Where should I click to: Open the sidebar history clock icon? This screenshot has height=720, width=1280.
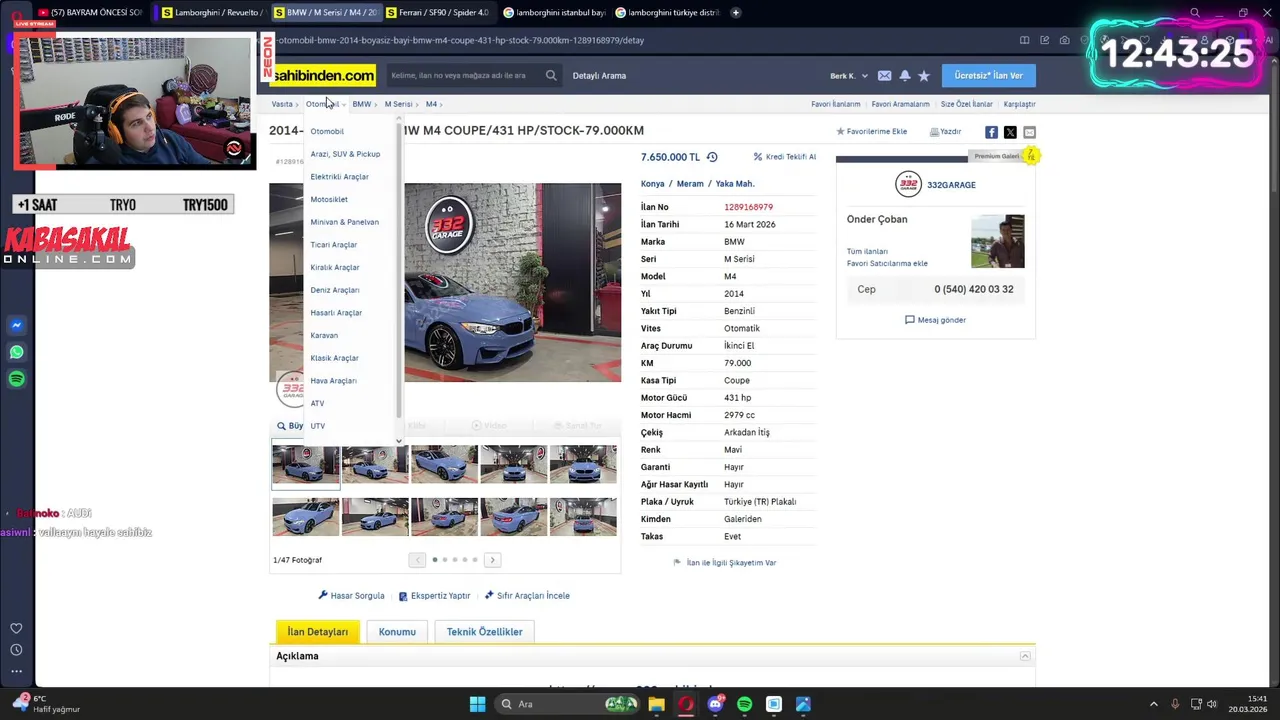16,650
